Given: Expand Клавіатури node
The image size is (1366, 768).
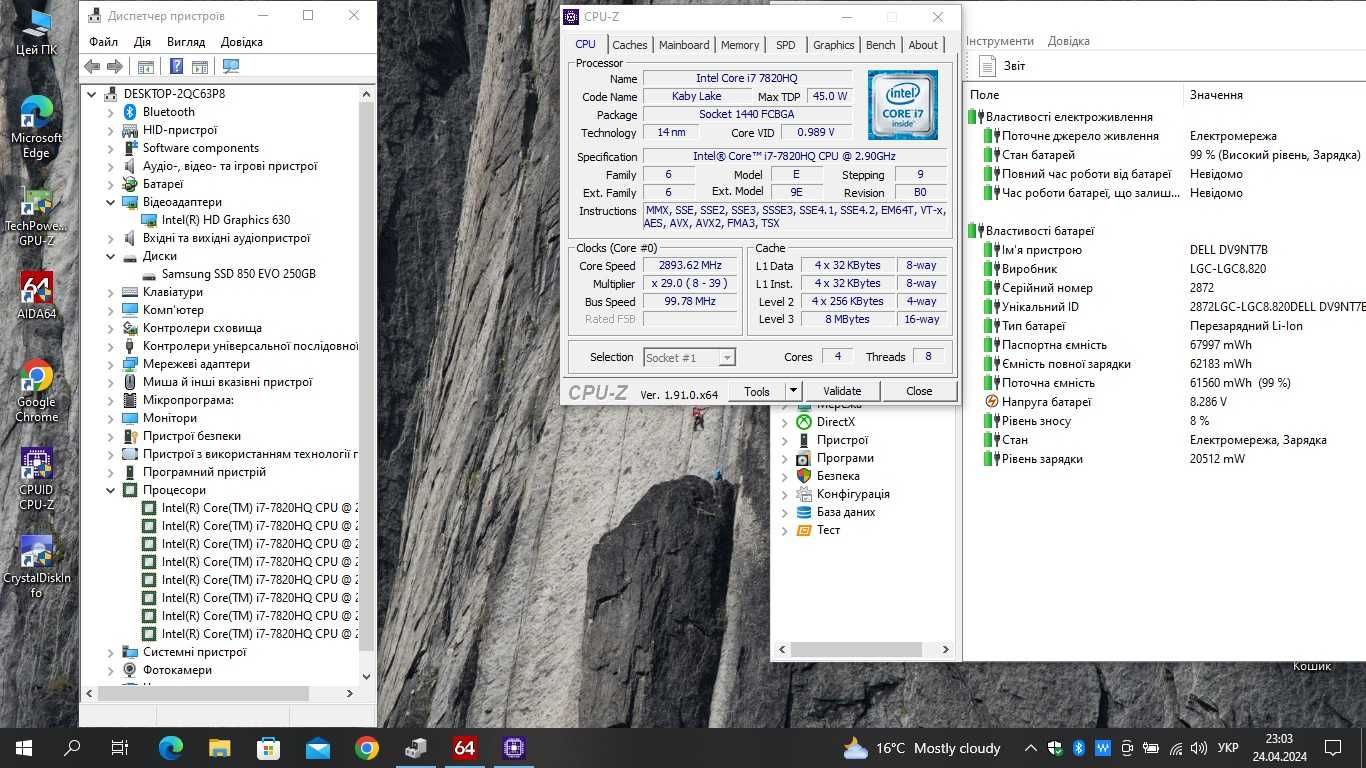Looking at the screenshot, I should point(111,292).
